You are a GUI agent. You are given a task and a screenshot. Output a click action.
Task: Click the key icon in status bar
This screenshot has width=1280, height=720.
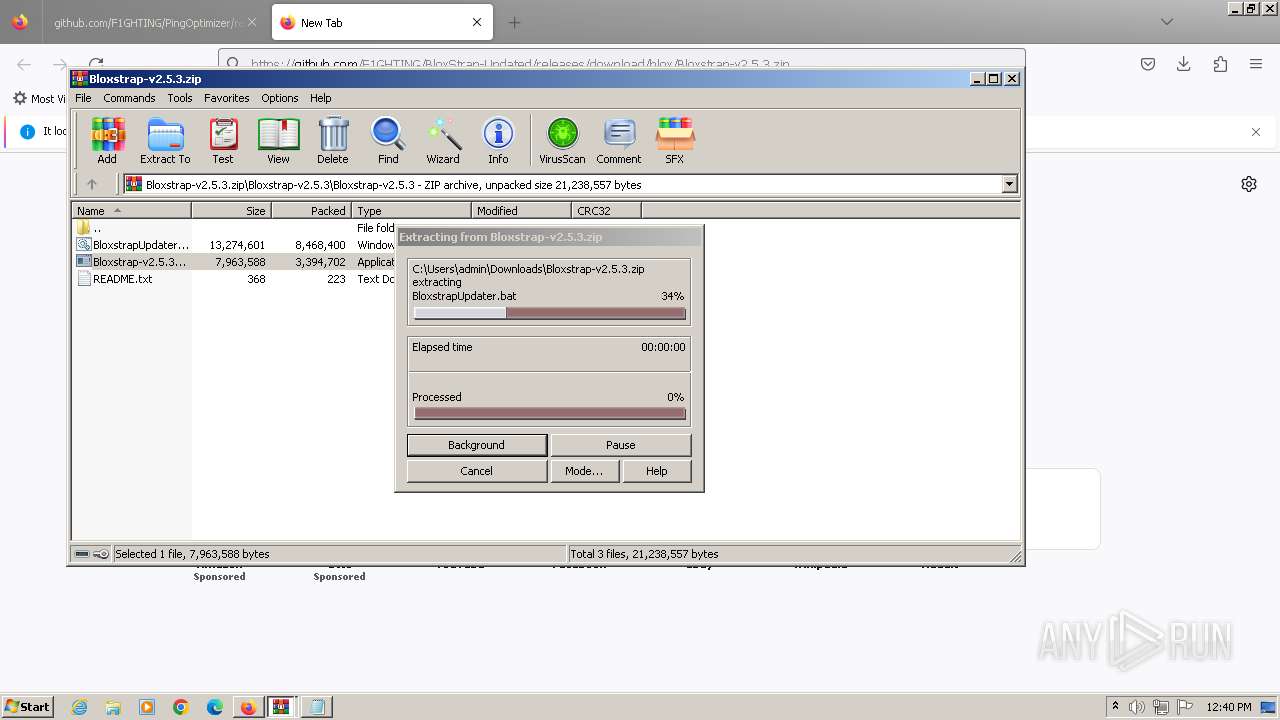pyautogui.click(x=101, y=554)
